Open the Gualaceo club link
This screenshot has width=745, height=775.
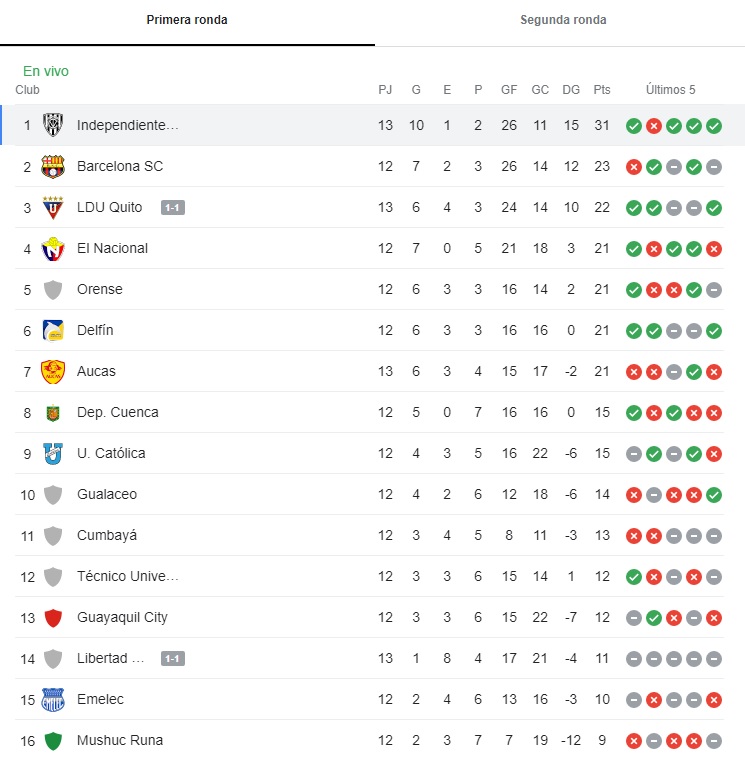[107, 495]
